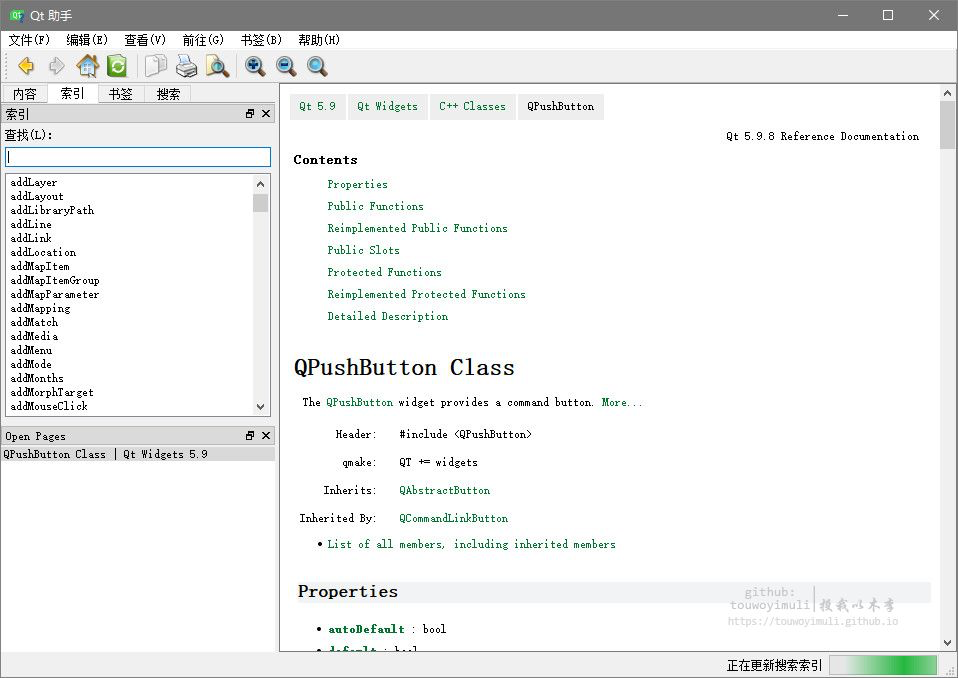Select addMorphTarget in the index list
This screenshot has height=678, width=958.
coord(51,392)
